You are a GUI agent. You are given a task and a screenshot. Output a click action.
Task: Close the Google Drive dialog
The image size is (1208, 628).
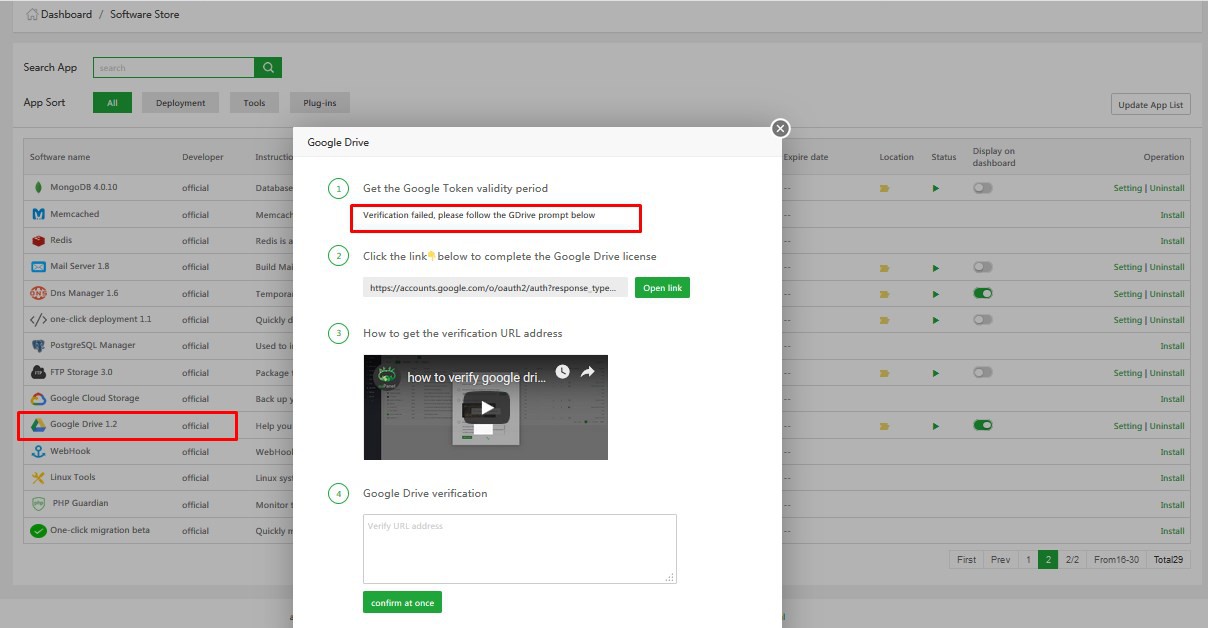(x=781, y=128)
